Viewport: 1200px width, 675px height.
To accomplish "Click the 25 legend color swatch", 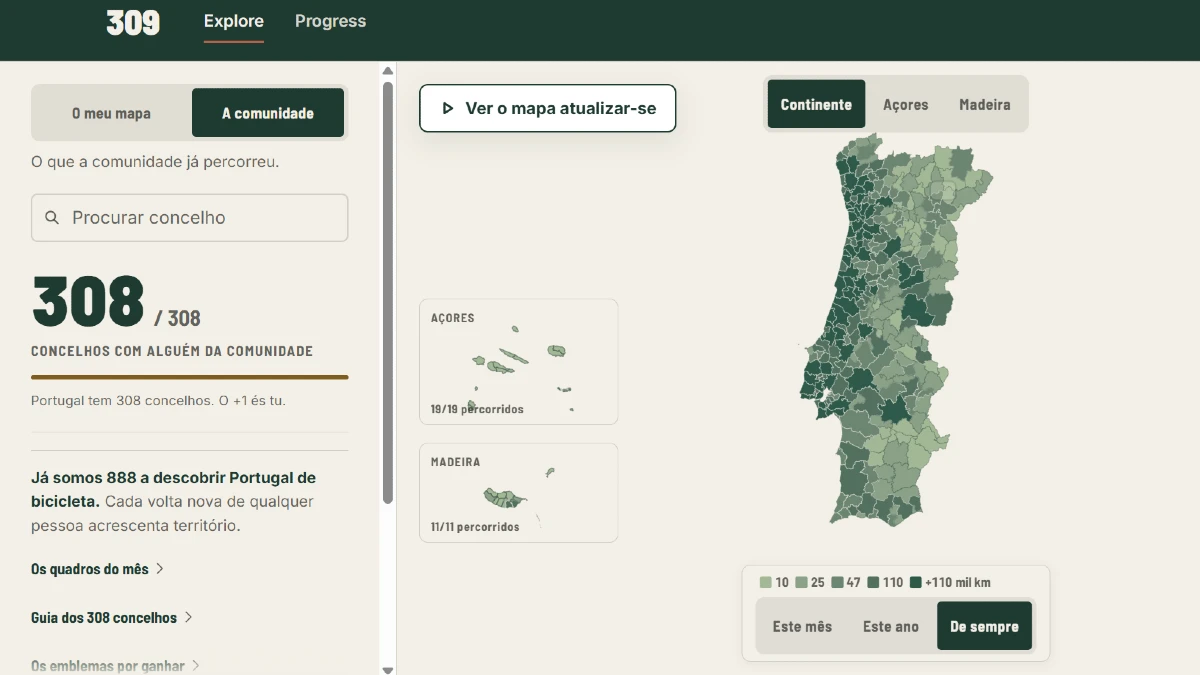I will point(801,582).
